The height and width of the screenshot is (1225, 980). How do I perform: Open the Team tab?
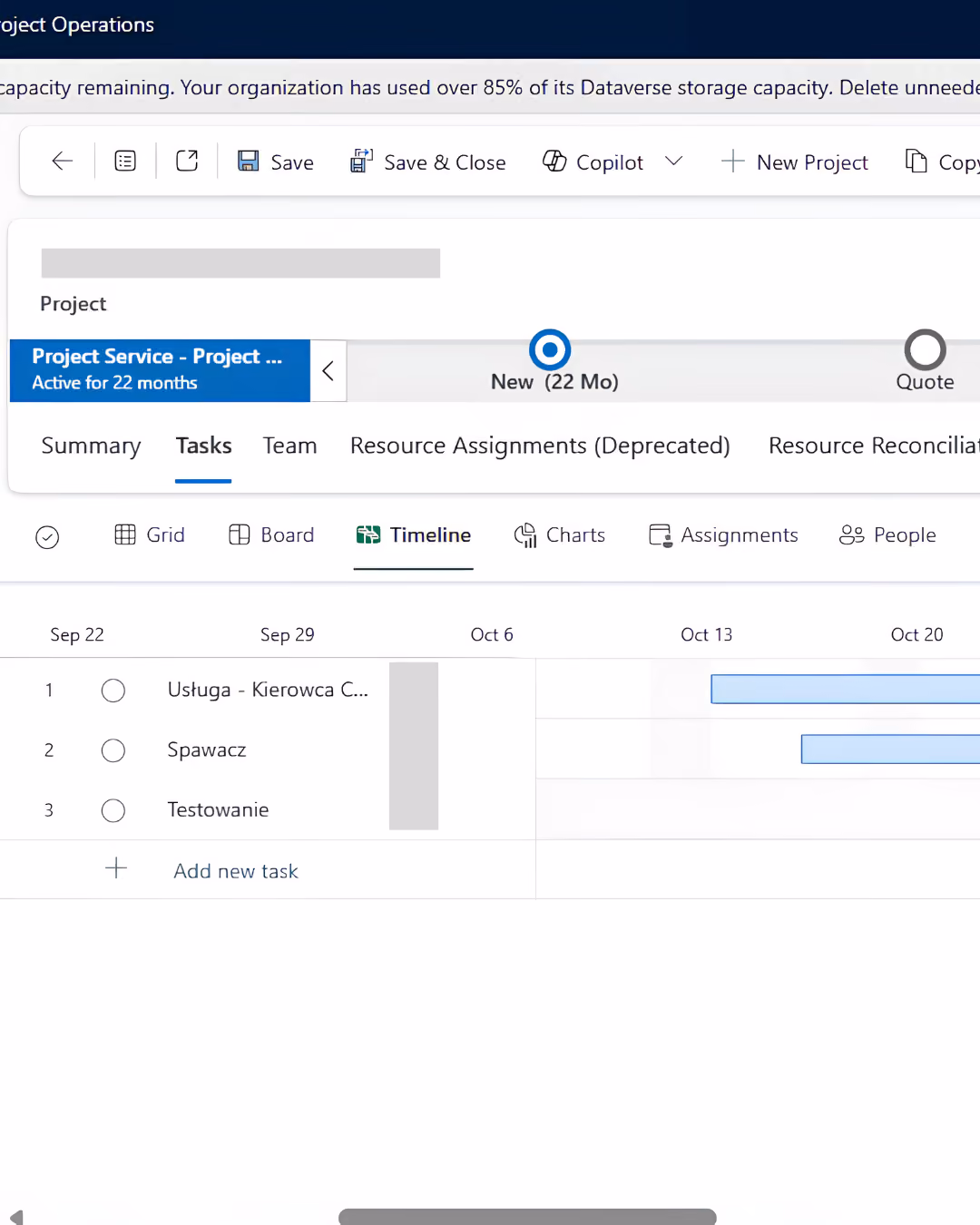pos(289,446)
